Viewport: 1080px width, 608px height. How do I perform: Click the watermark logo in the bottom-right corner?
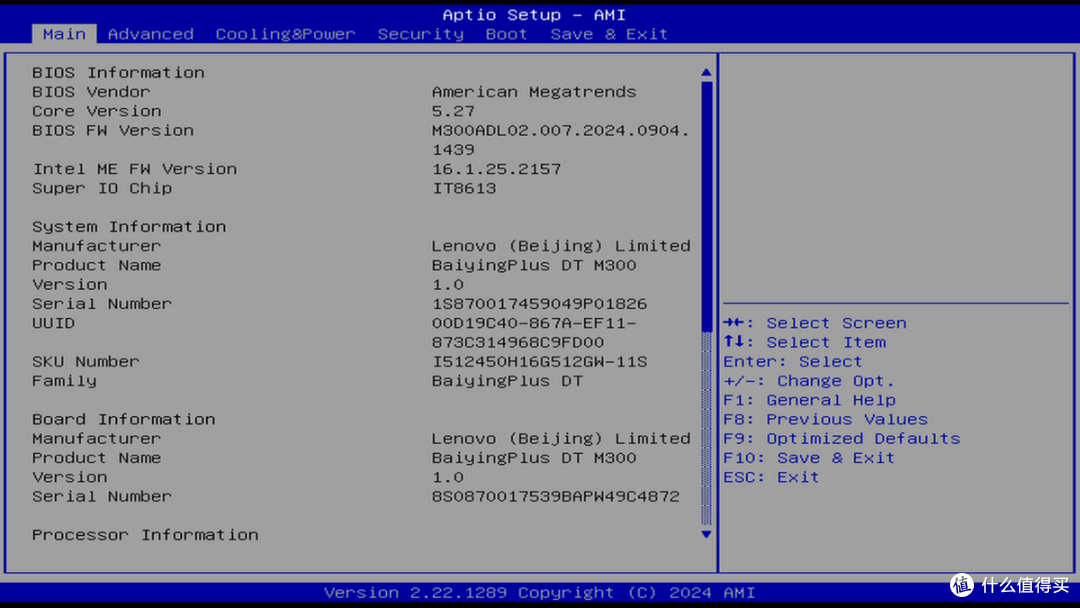point(962,585)
